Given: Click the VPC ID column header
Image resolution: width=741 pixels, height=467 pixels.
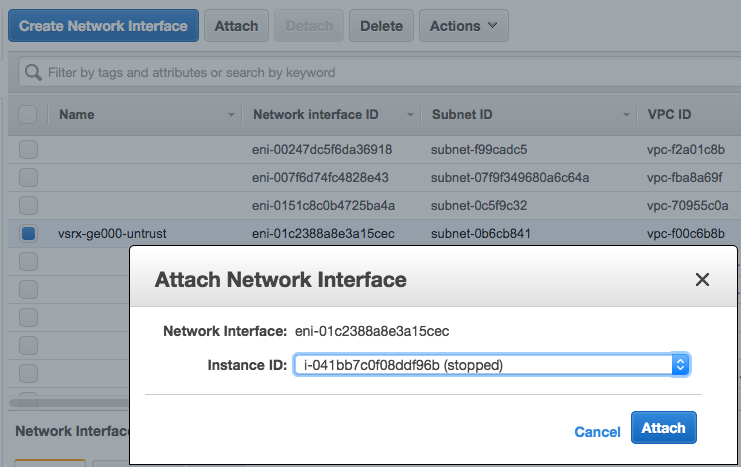Looking at the screenshot, I should tap(670, 115).
